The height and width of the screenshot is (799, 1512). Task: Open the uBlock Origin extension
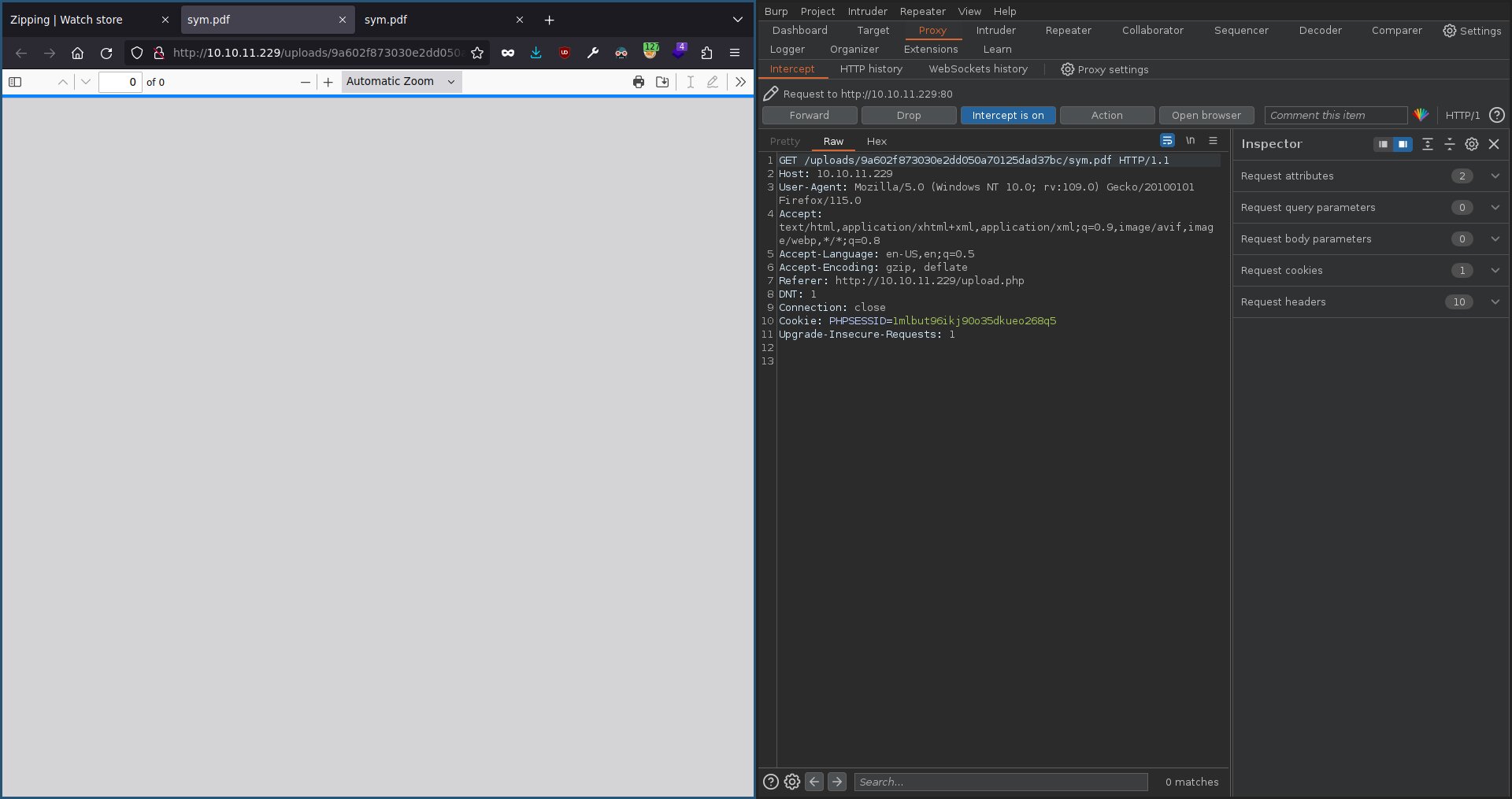click(565, 53)
